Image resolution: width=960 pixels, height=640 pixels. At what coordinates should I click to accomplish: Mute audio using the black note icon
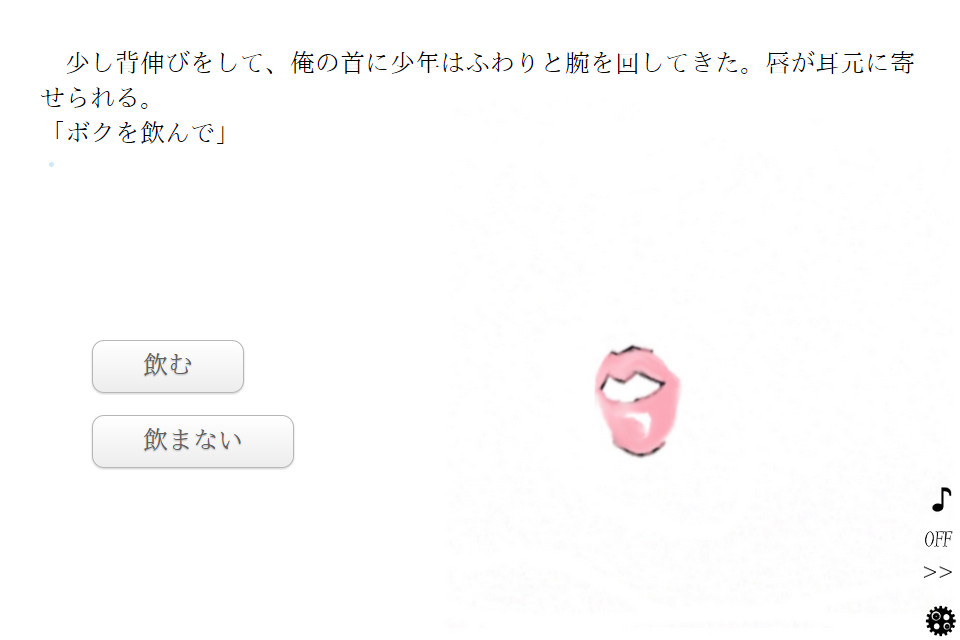[941, 499]
